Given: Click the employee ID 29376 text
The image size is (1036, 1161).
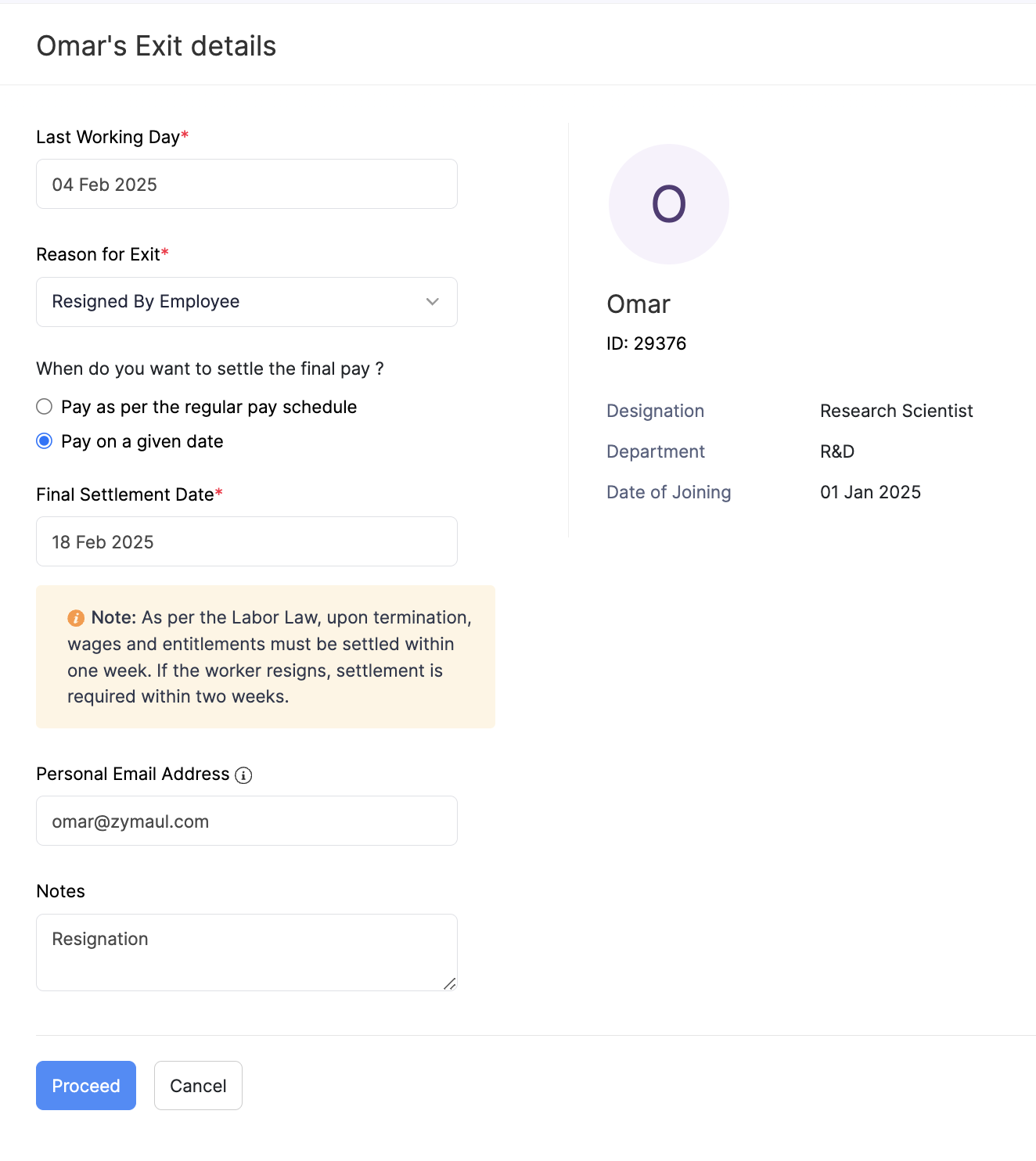Looking at the screenshot, I should pyautogui.click(x=646, y=343).
